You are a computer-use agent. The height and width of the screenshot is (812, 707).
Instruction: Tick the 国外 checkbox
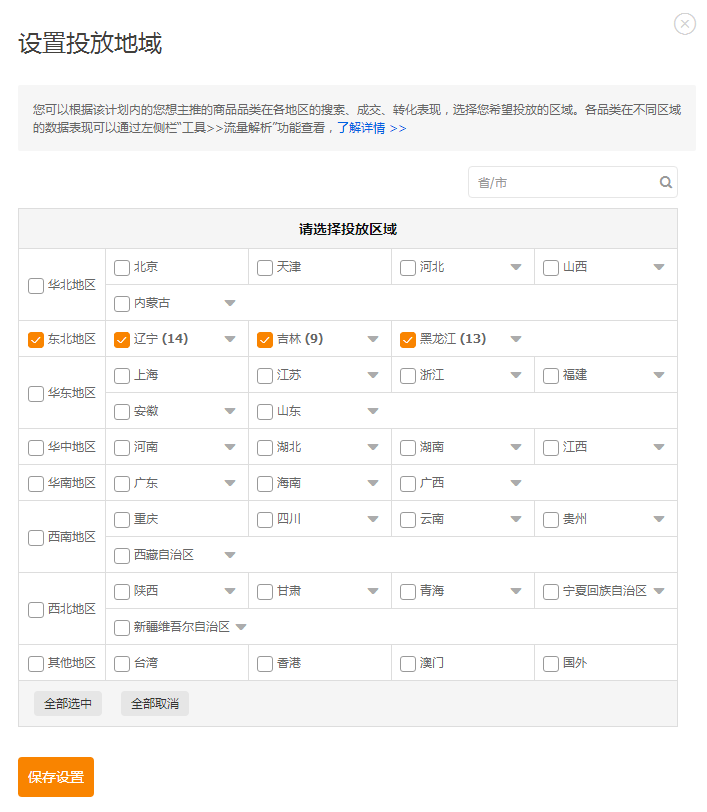coord(551,663)
